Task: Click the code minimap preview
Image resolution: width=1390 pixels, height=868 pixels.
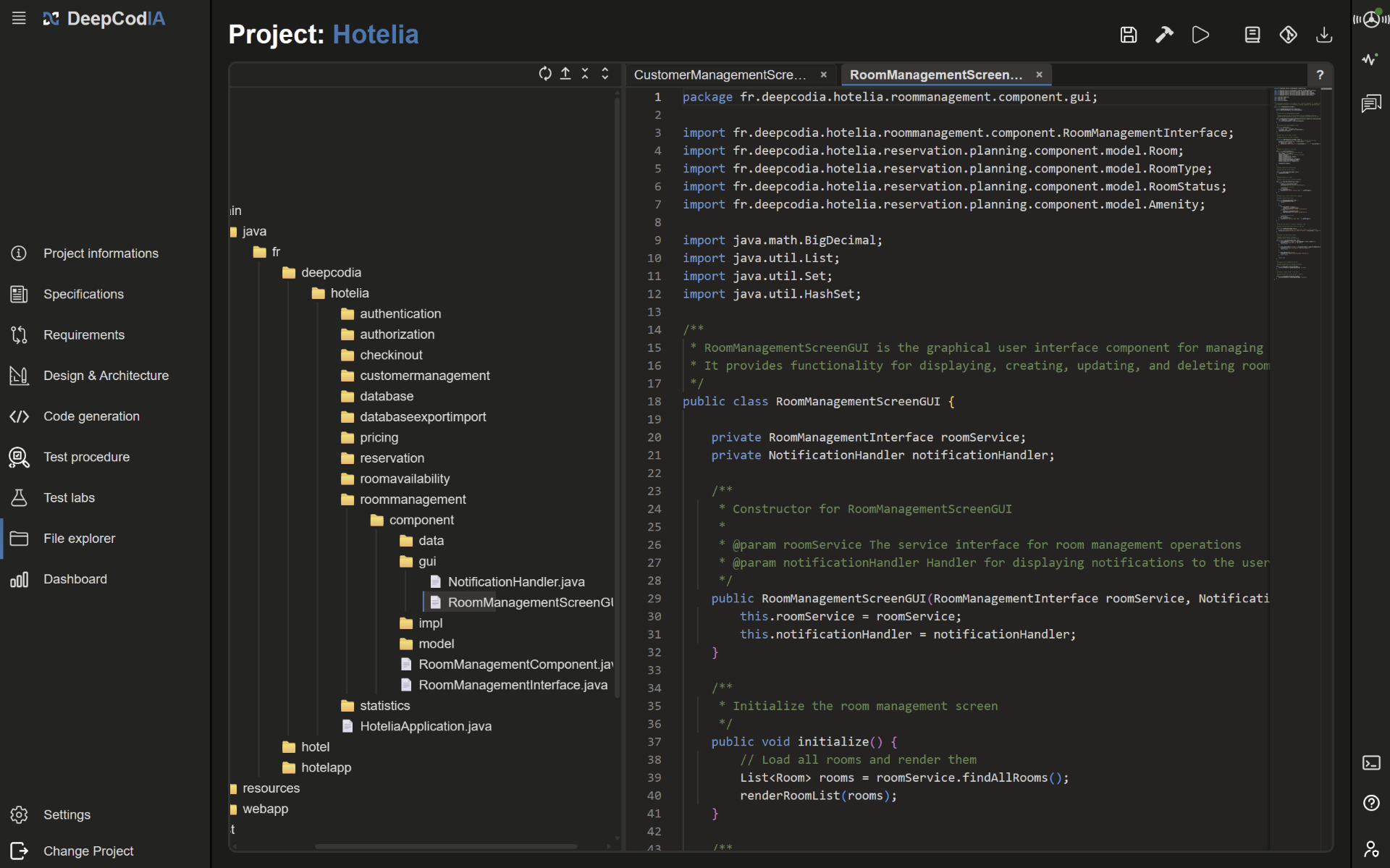Action: click(1297, 184)
